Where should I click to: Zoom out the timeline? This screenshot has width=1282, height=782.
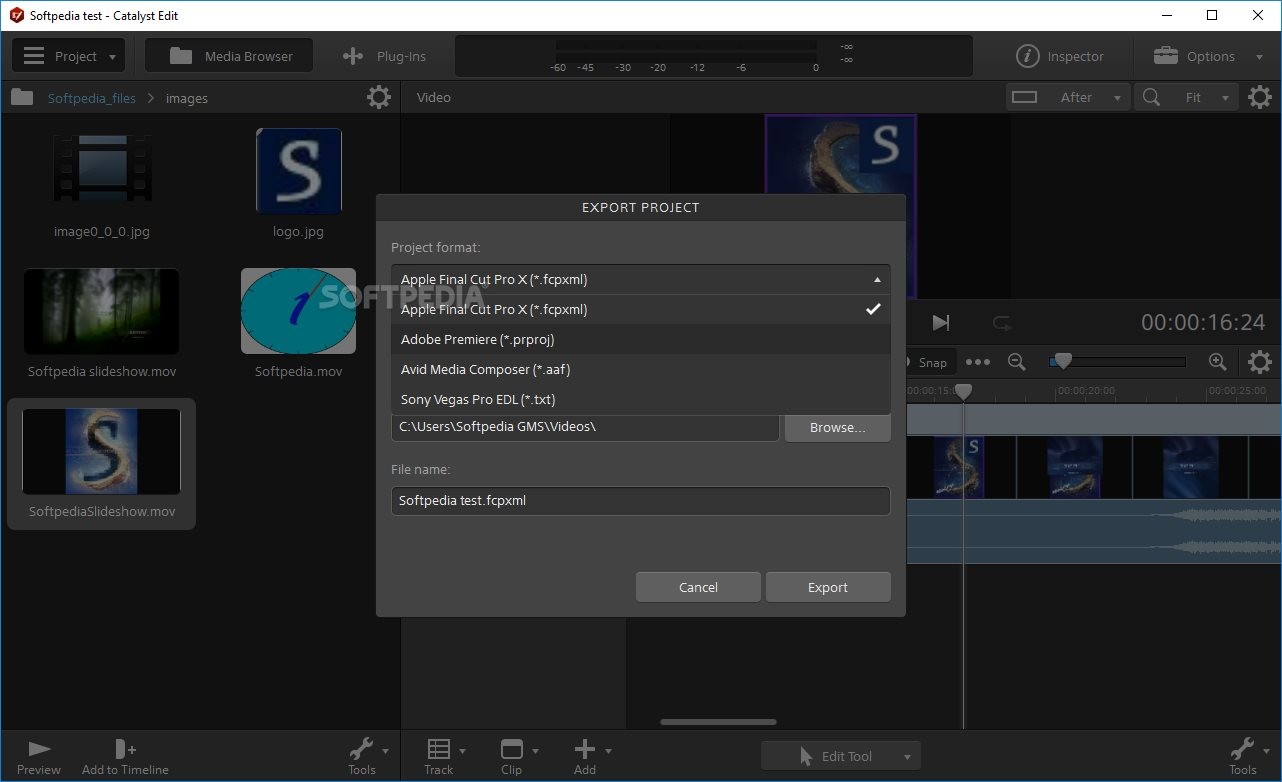[x=1017, y=362]
